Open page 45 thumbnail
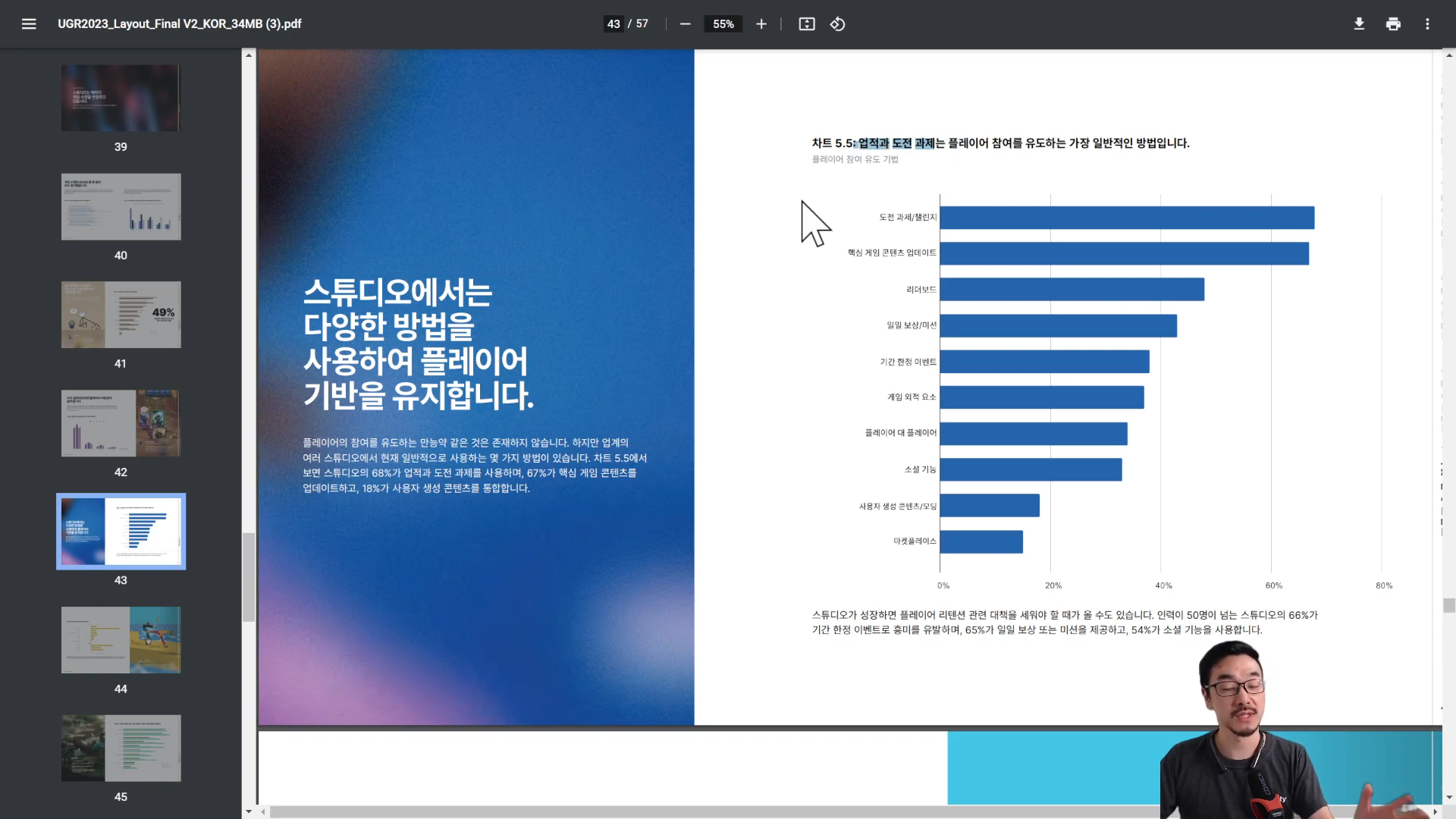This screenshot has height=819, width=1456. click(x=121, y=748)
